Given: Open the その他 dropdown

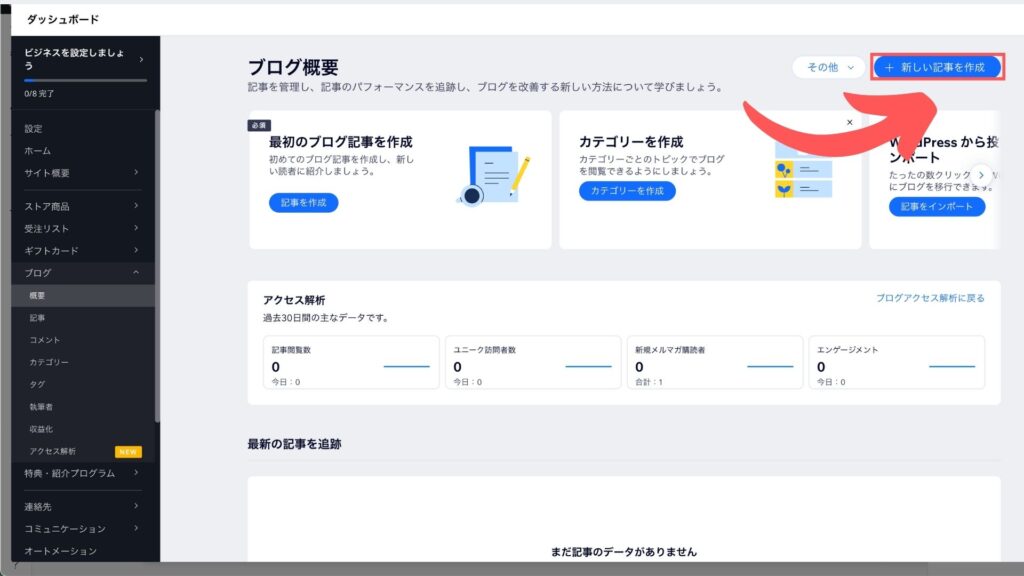Looking at the screenshot, I should pyautogui.click(x=829, y=67).
